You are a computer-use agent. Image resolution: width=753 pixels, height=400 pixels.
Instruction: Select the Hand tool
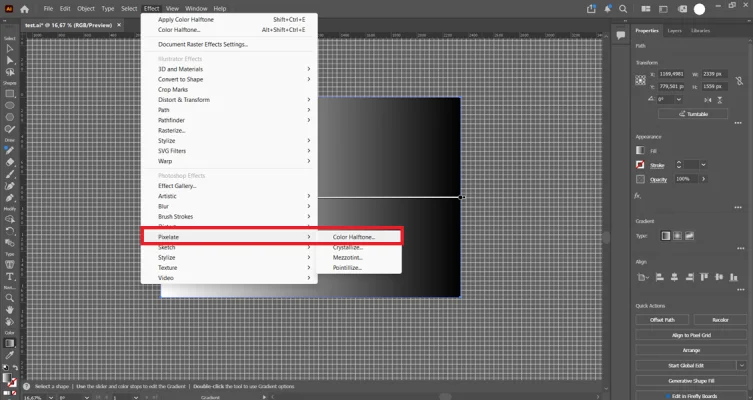[10, 310]
